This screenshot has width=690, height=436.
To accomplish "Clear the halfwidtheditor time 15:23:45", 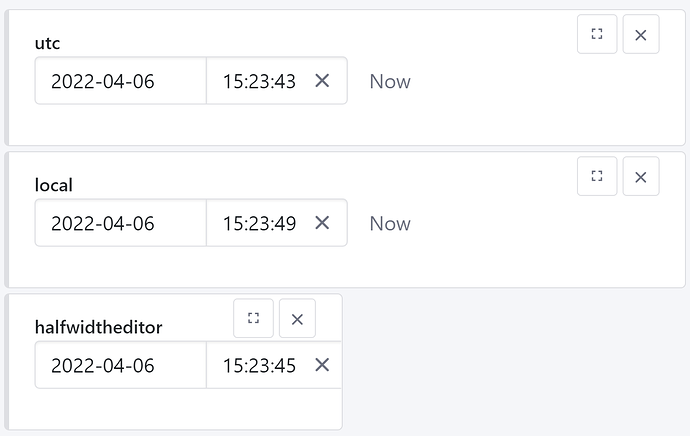I will click(x=322, y=365).
